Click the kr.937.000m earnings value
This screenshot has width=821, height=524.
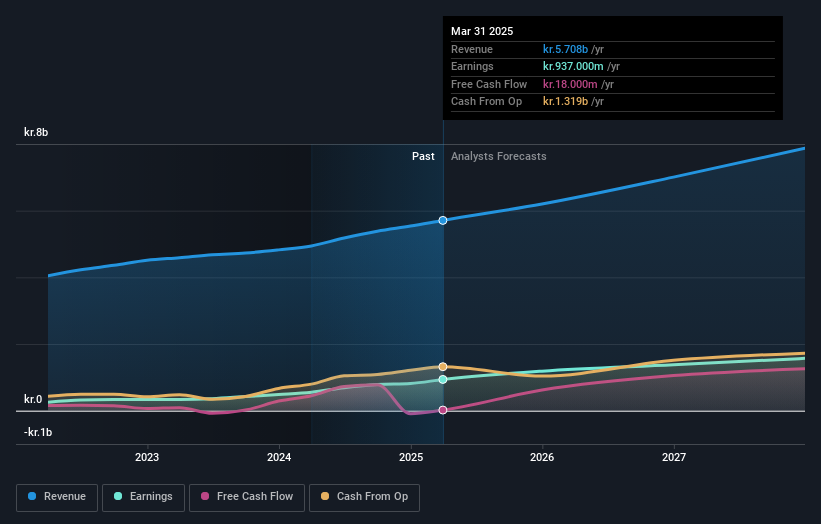[573, 66]
